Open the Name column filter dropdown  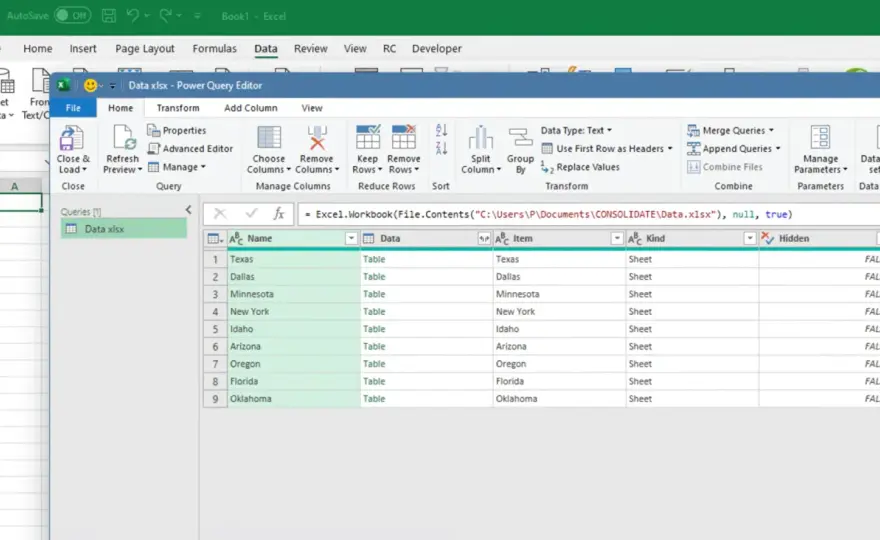pos(351,239)
